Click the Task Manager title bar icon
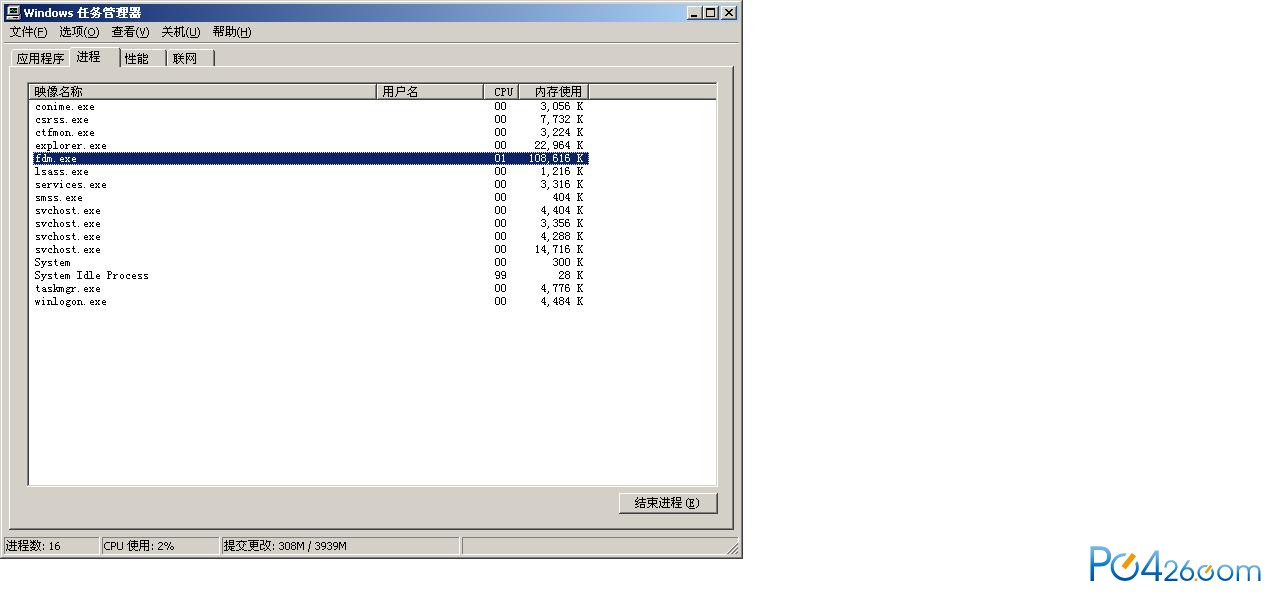1280x600 pixels. [x=13, y=13]
